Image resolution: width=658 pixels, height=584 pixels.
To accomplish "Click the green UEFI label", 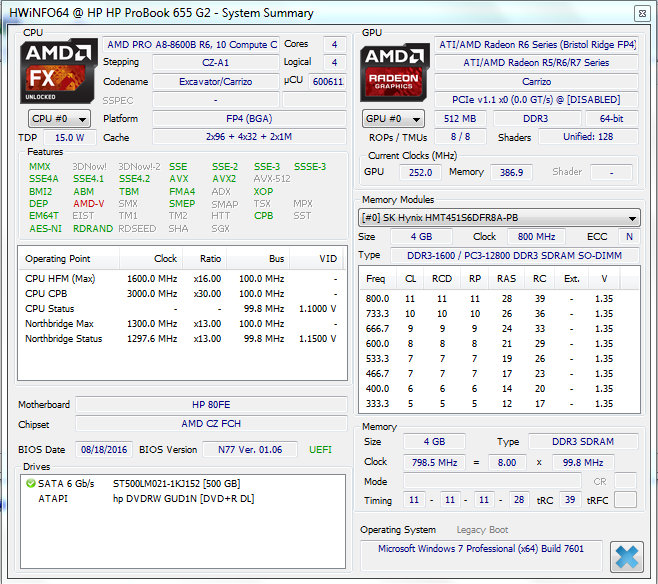I will 320,450.
